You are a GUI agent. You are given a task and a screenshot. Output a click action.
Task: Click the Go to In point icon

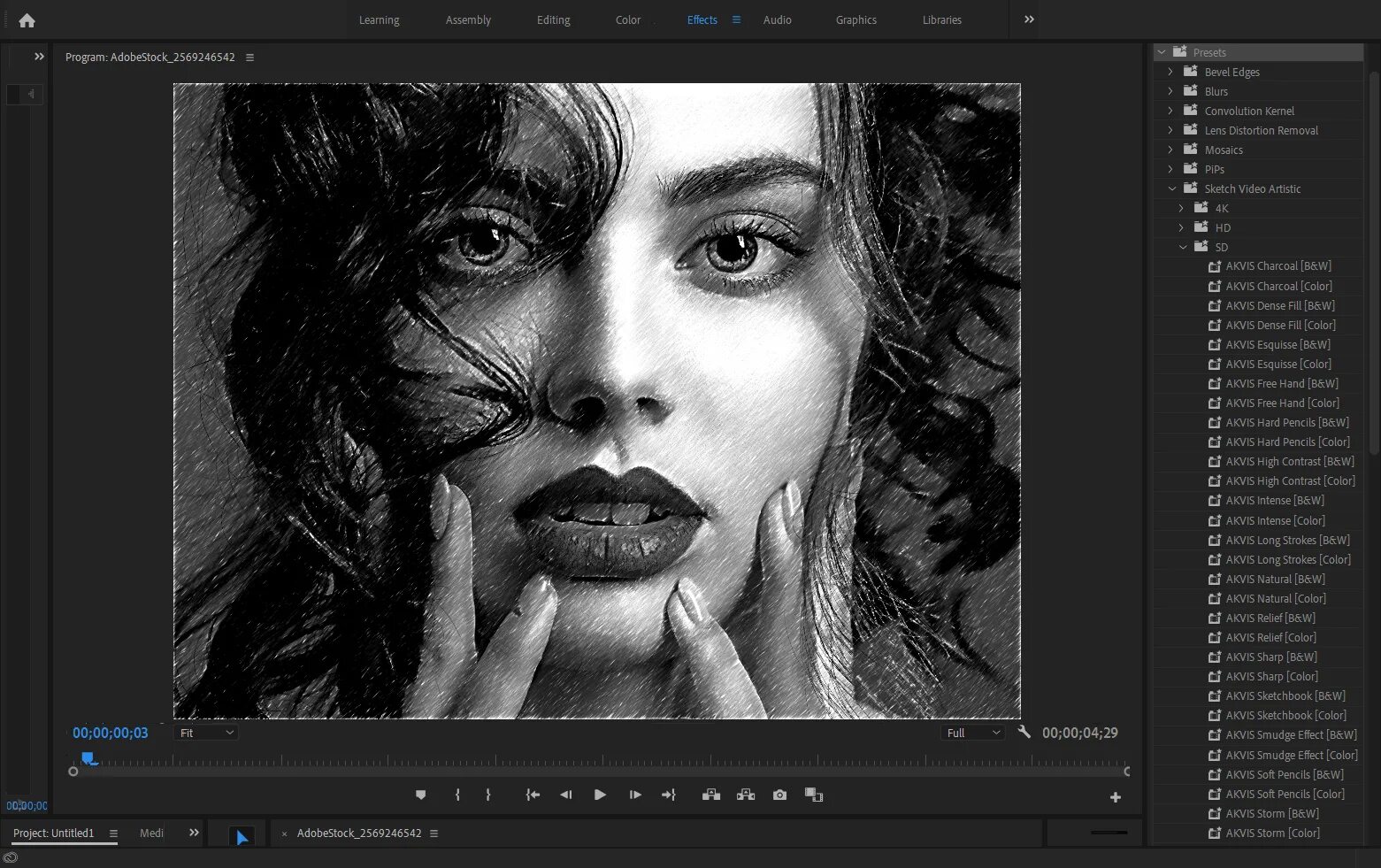pyautogui.click(x=533, y=795)
